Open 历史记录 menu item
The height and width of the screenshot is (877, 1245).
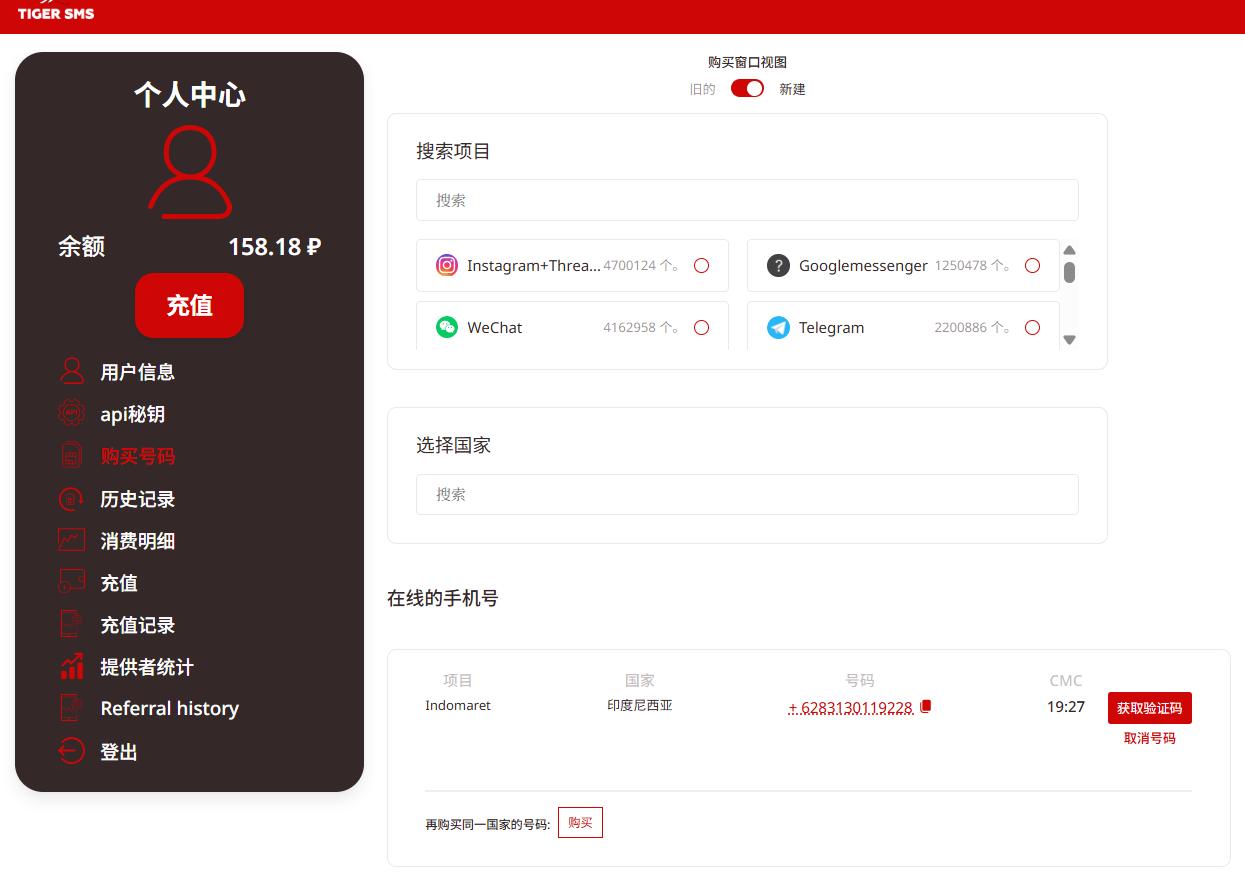coord(137,499)
